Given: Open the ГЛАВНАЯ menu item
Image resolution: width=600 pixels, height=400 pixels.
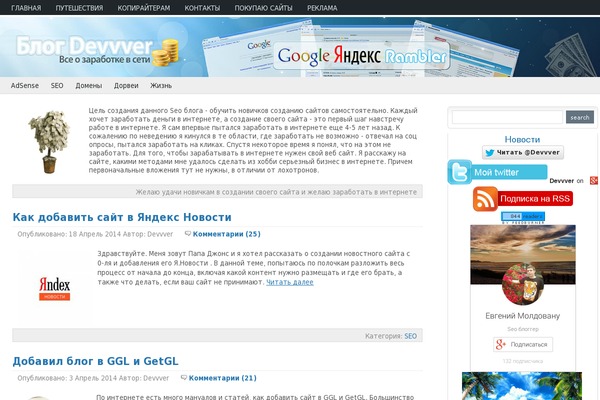Looking at the screenshot, I should (x=26, y=8).
